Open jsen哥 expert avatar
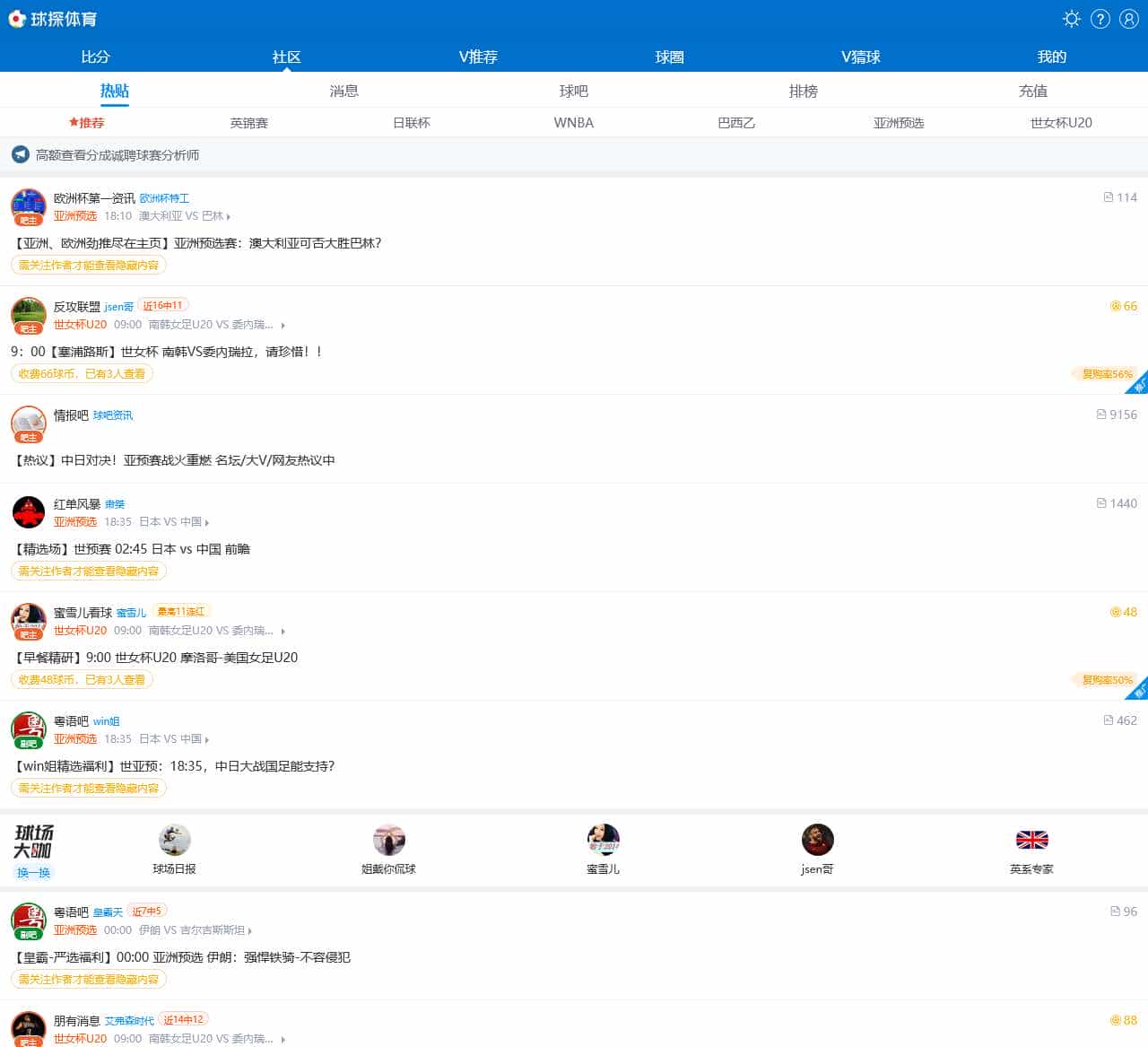The height and width of the screenshot is (1047, 1148). (x=817, y=840)
